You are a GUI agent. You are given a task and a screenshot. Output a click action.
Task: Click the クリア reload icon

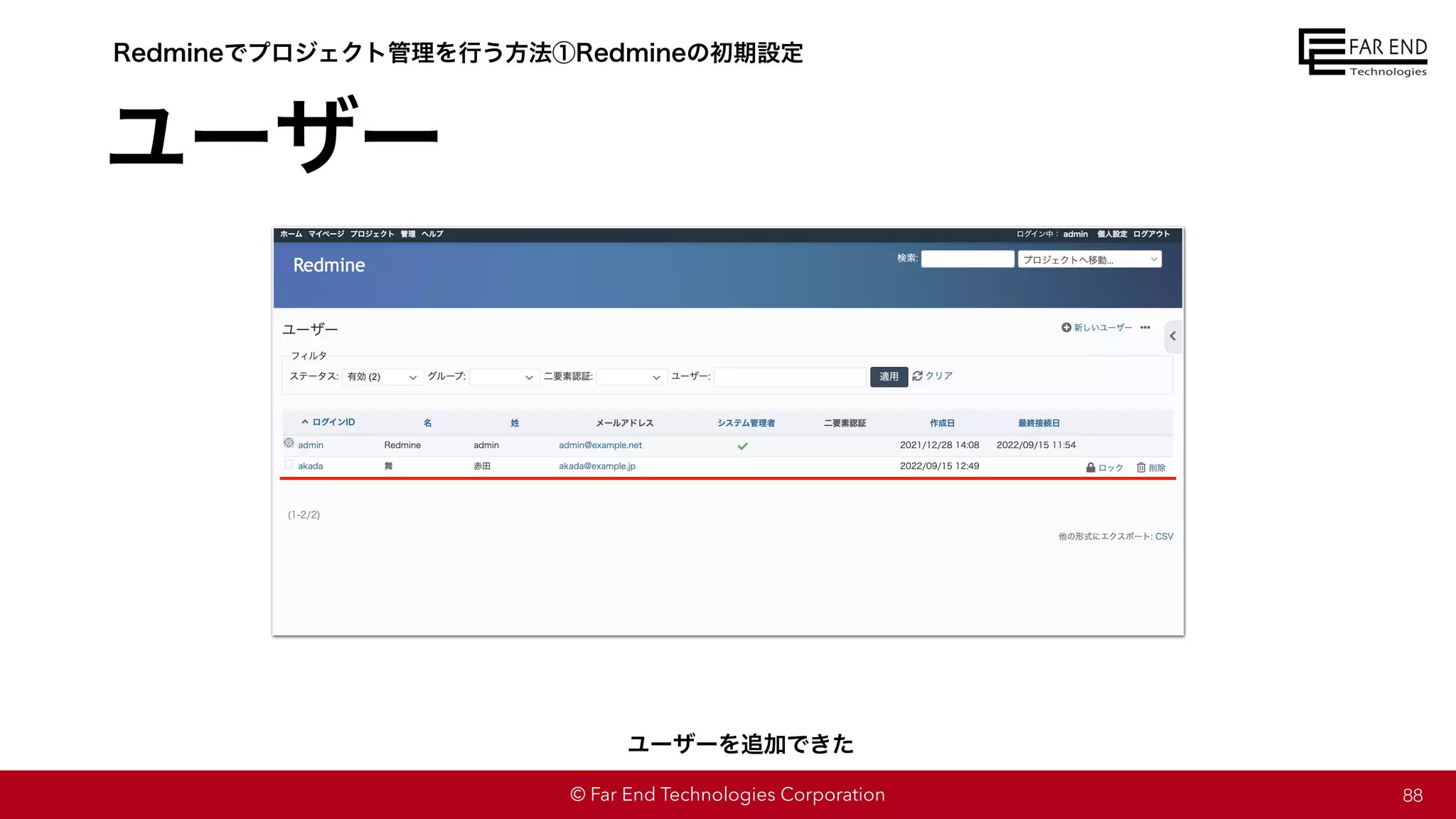tap(917, 376)
